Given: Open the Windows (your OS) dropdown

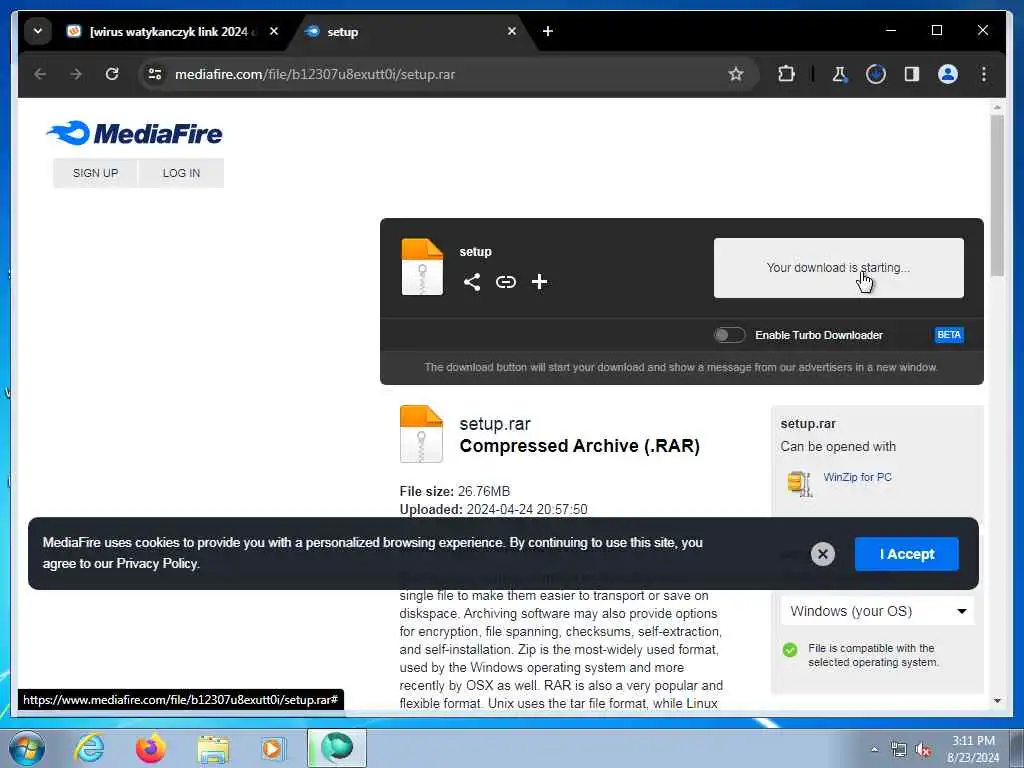Looking at the screenshot, I should coord(877,611).
